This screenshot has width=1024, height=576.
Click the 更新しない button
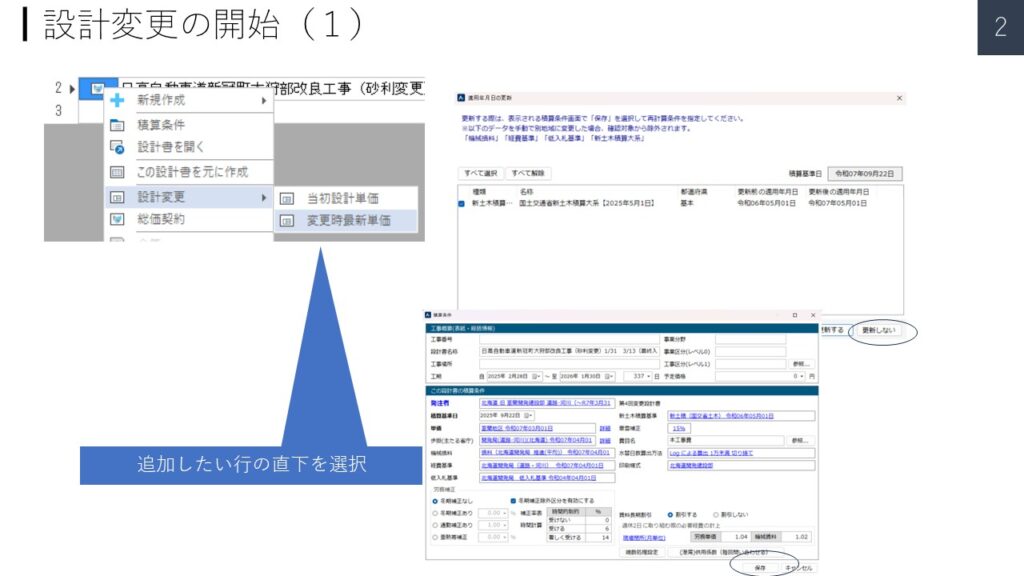click(x=878, y=329)
